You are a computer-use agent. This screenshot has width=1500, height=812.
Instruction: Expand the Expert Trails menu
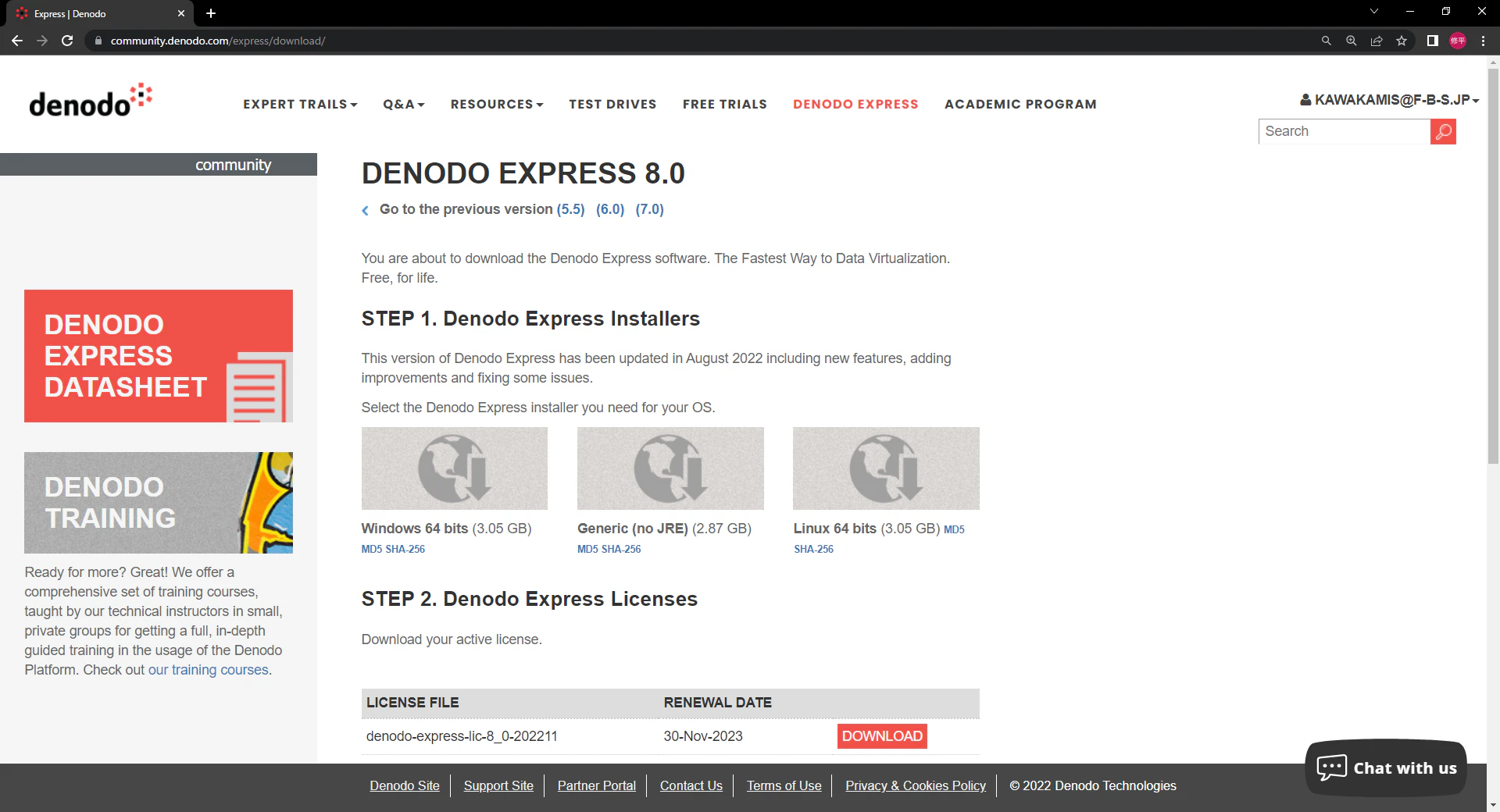pos(300,105)
